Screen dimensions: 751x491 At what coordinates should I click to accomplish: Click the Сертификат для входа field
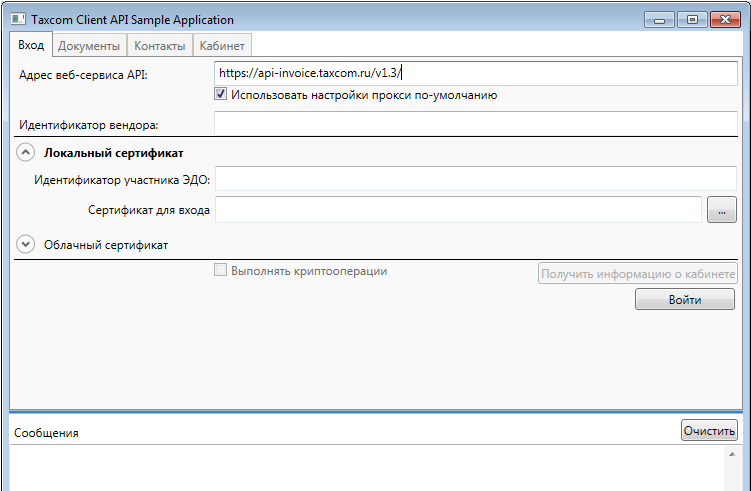click(458, 210)
